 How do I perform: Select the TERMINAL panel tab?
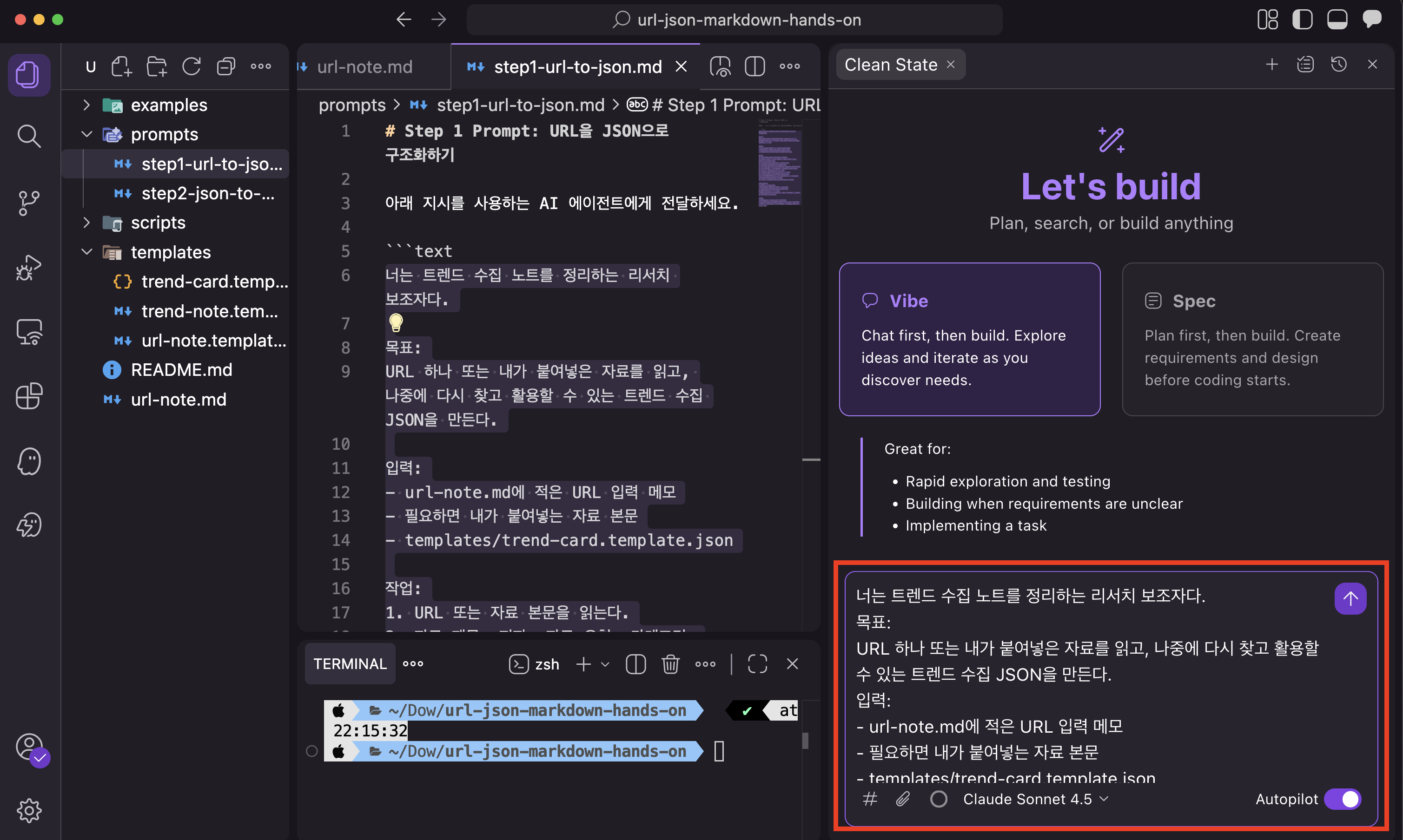coord(350,664)
